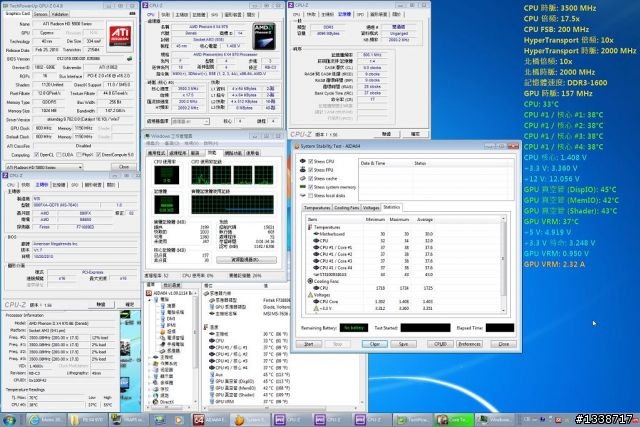Select the GPU (DispIO) temperature row in AIDA64
This screenshot has width=640, height=427.
pos(249,381)
